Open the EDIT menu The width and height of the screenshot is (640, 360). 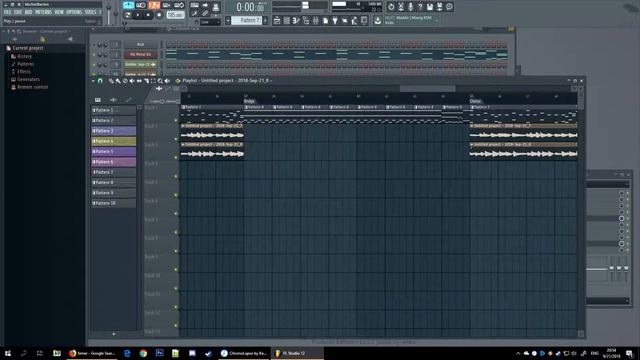click(18, 12)
